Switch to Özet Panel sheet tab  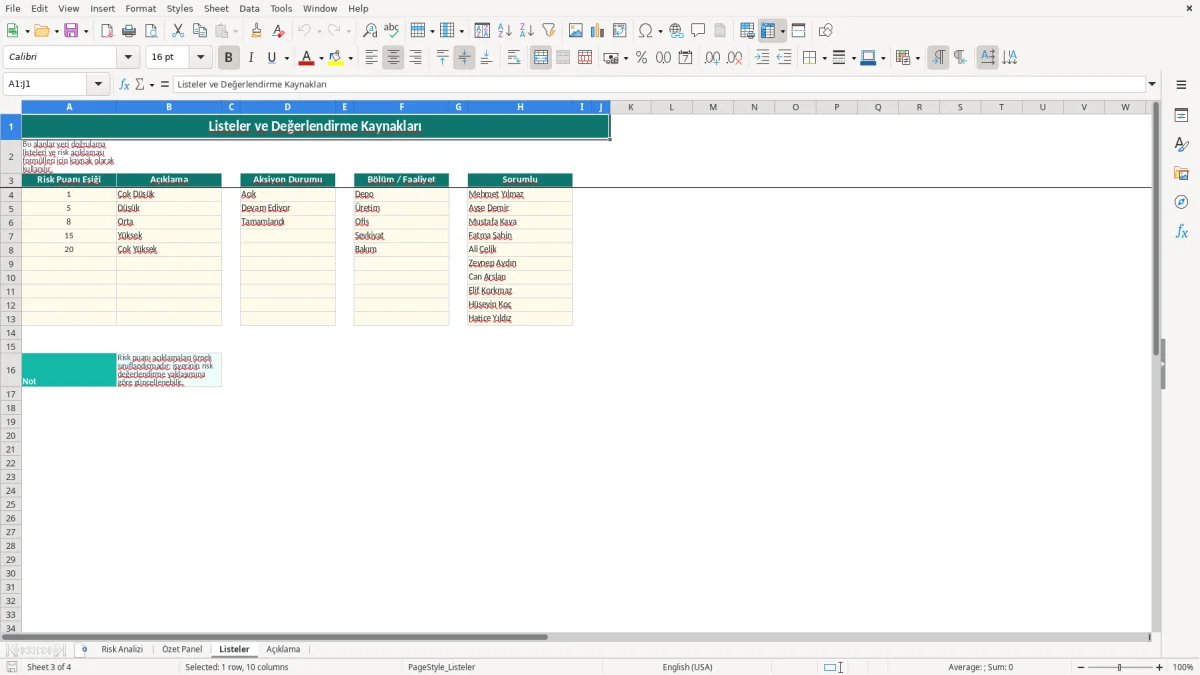pyautogui.click(x=182, y=649)
